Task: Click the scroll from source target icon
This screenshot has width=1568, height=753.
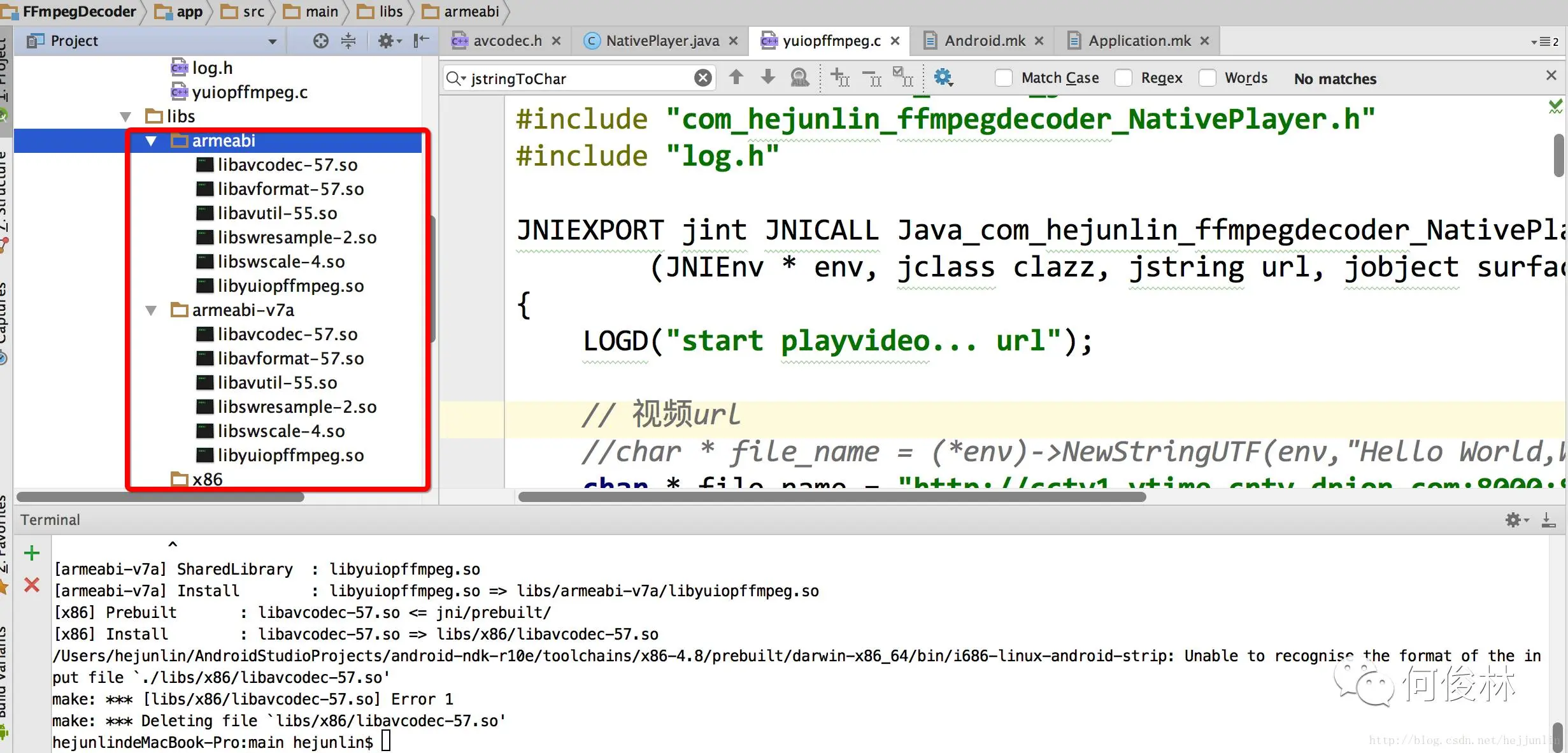Action: point(320,41)
